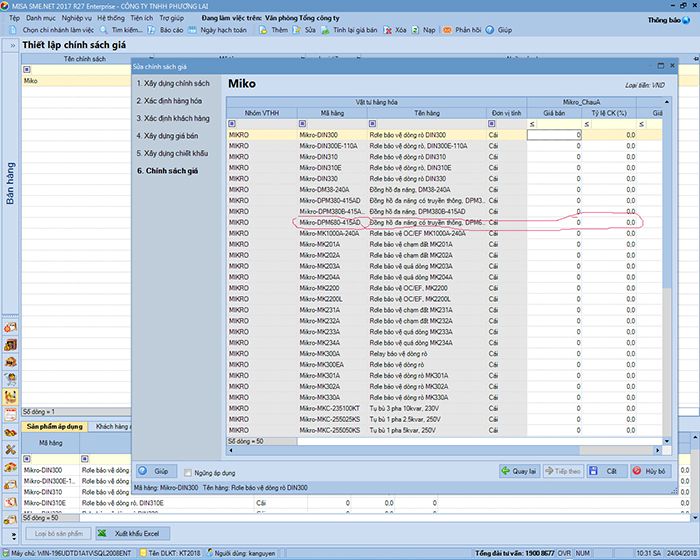Go to step 5. Xây dựng chiết khấu
Viewport: 700px width, 560px height.
pyautogui.click(x=172, y=153)
